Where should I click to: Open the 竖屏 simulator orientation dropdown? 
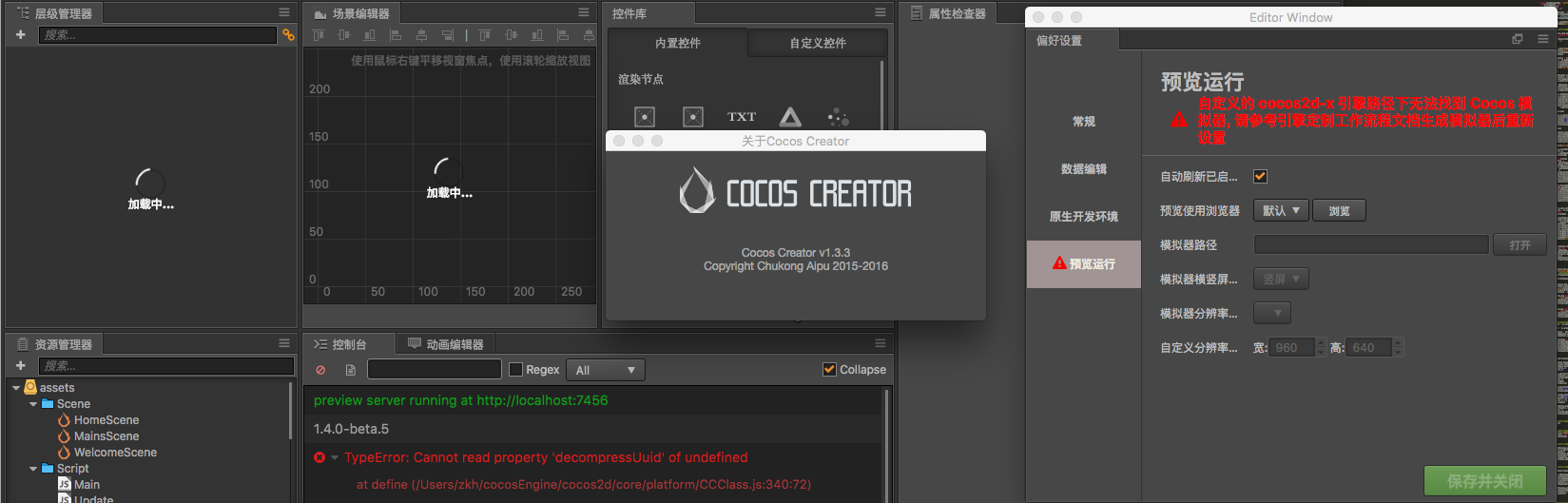click(1281, 279)
